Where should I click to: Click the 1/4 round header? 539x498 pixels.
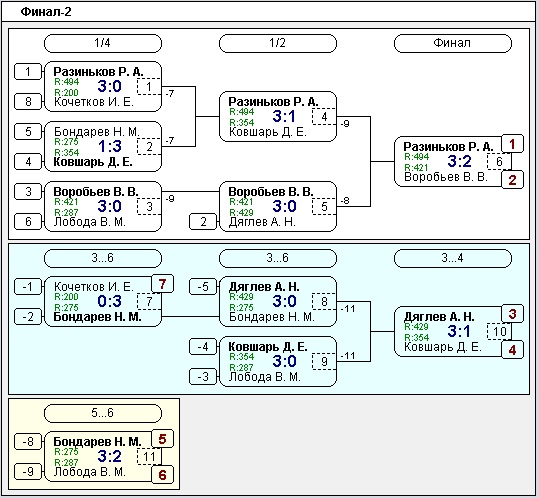tap(103, 43)
